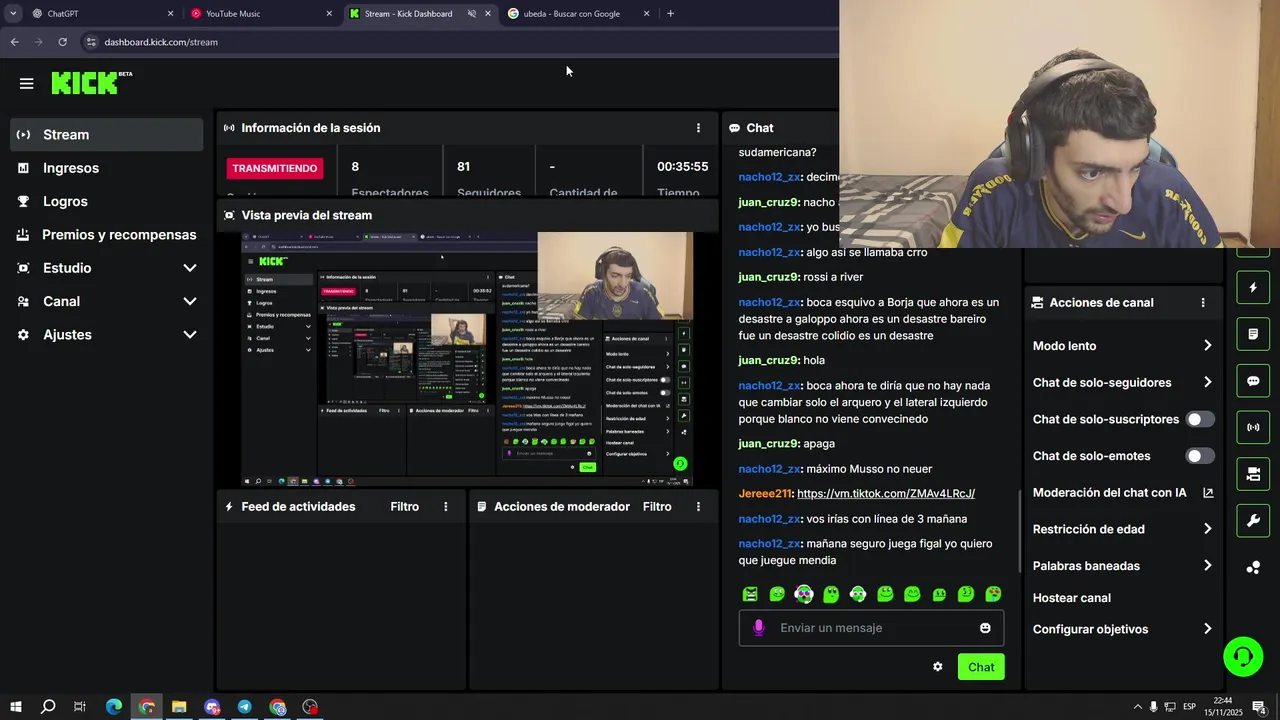Toggle Chat de solo-emotes switch

[1200, 456]
